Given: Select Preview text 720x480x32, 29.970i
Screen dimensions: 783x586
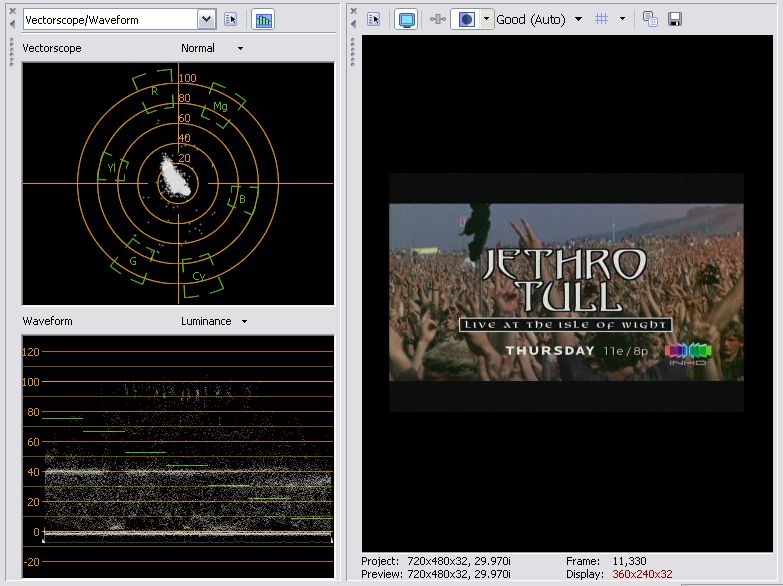Looking at the screenshot, I should (459, 574).
